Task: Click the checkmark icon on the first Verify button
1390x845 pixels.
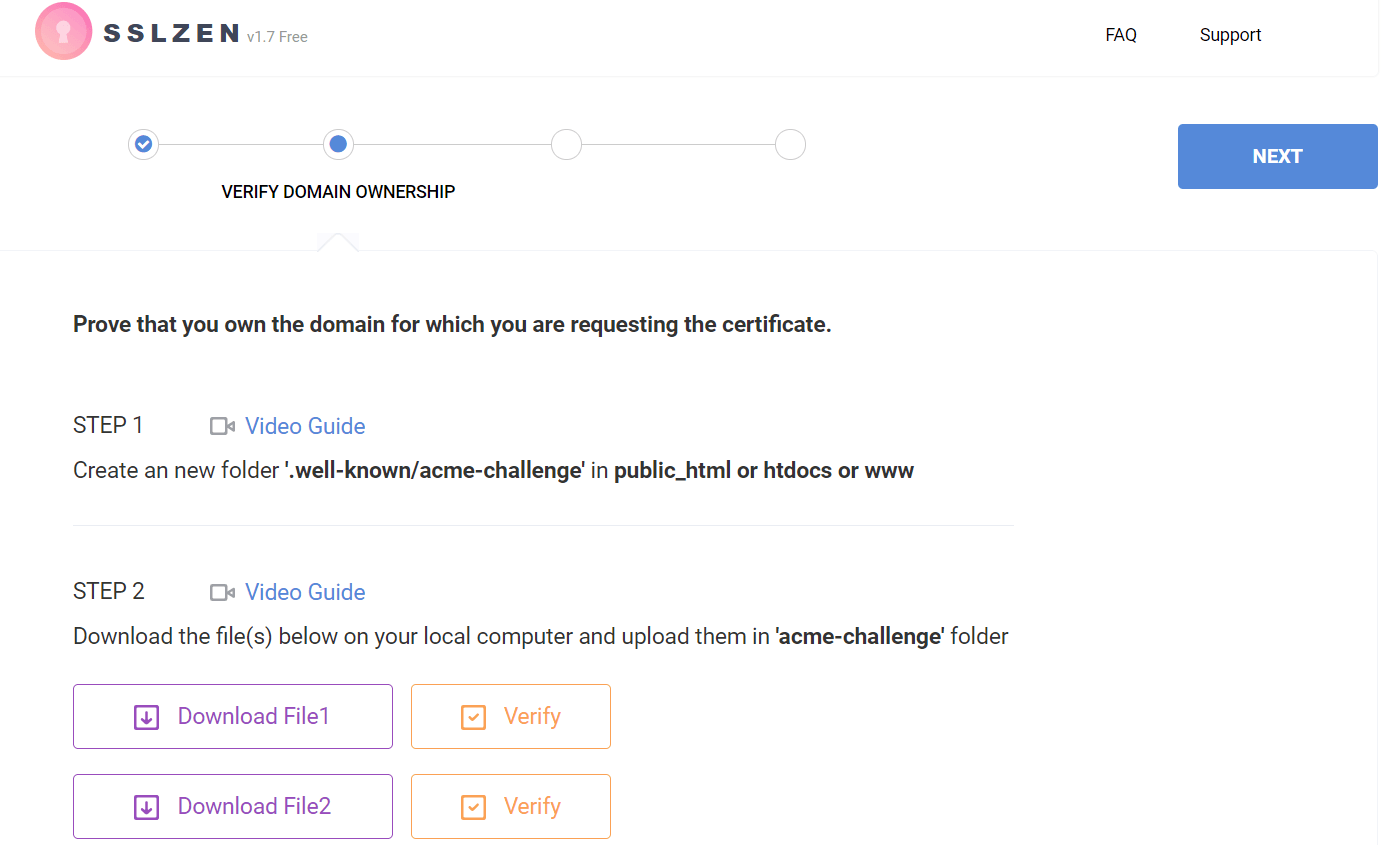Action: pyautogui.click(x=473, y=717)
